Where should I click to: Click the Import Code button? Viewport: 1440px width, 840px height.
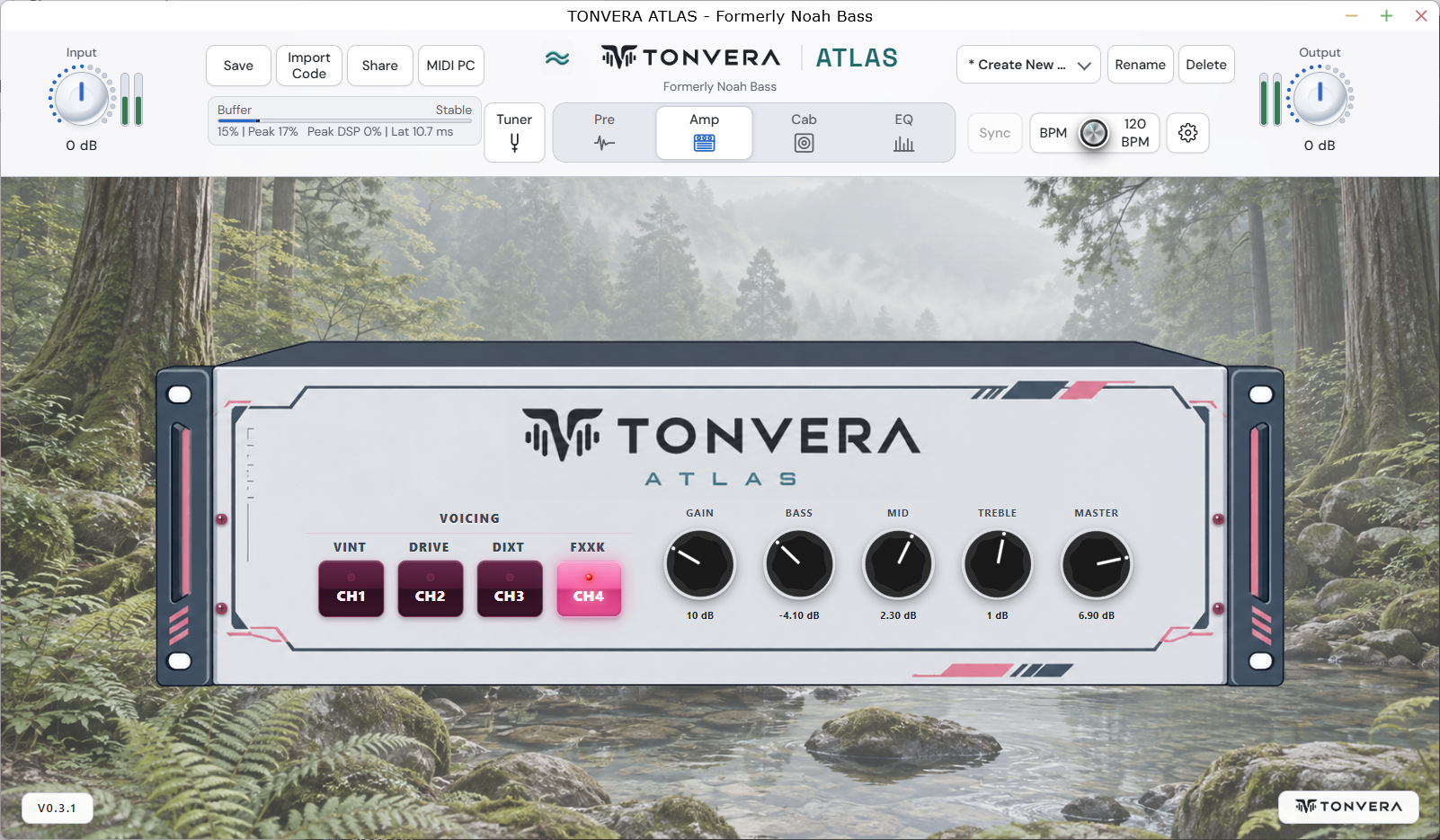309,66
